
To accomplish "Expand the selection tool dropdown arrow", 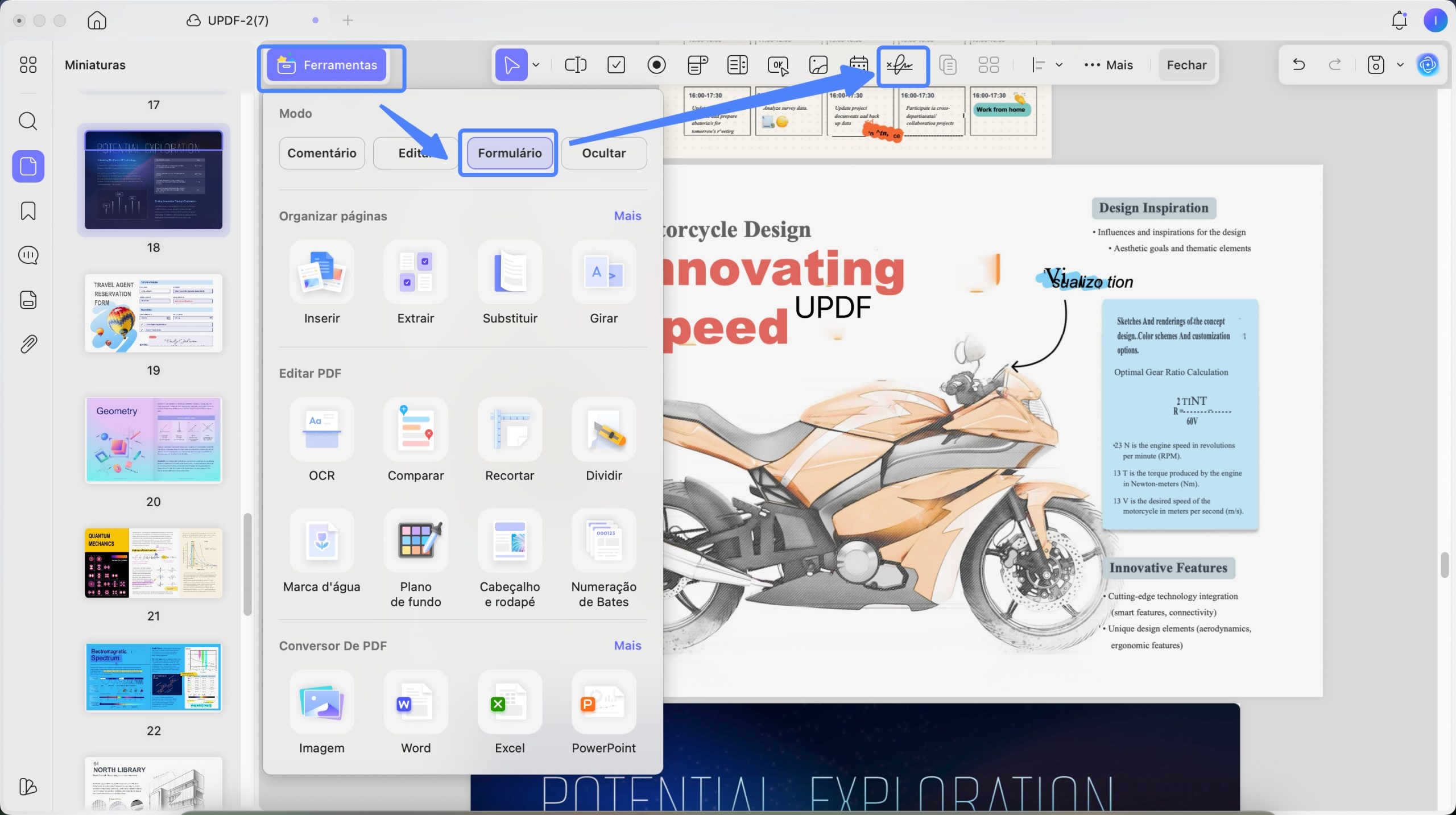I will click(x=536, y=65).
